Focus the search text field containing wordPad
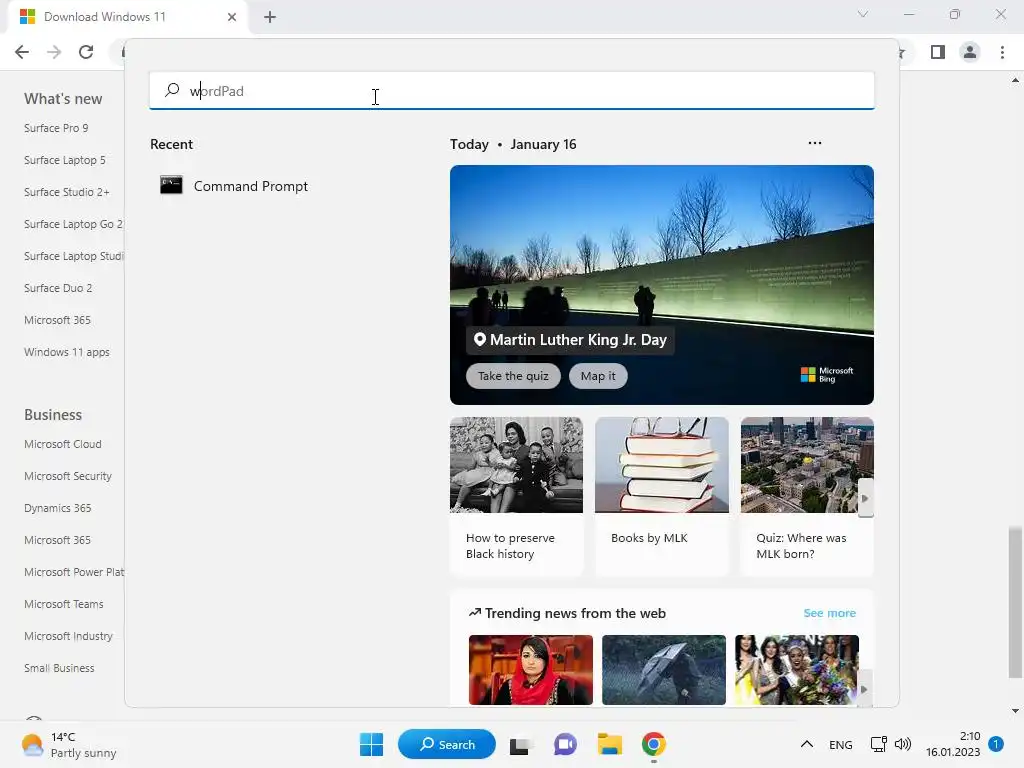The height and width of the screenshot is (768, 1024). click(x=512, y=91)
